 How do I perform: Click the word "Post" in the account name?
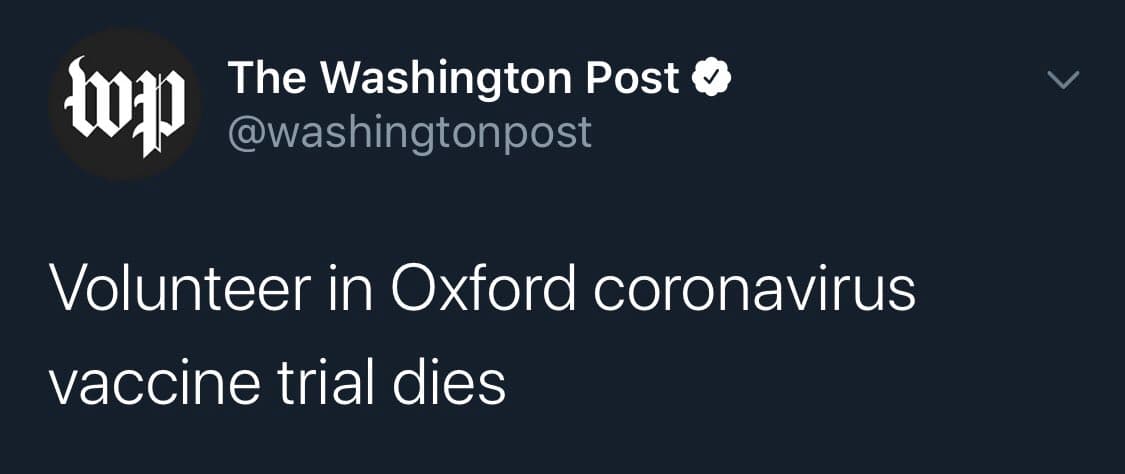[x=634, y=78]
